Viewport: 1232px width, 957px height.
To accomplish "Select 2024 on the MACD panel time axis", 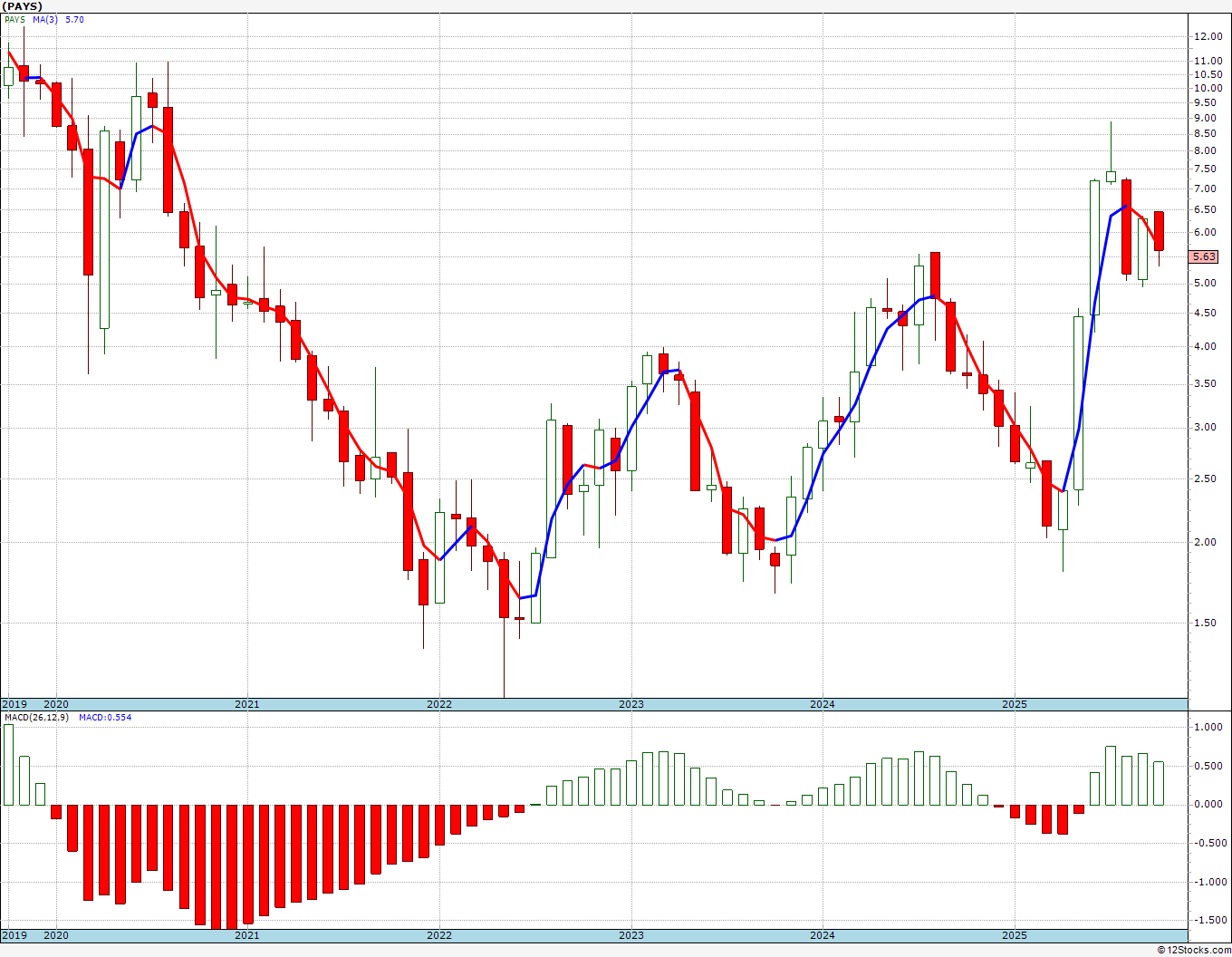I will [823, 935].
